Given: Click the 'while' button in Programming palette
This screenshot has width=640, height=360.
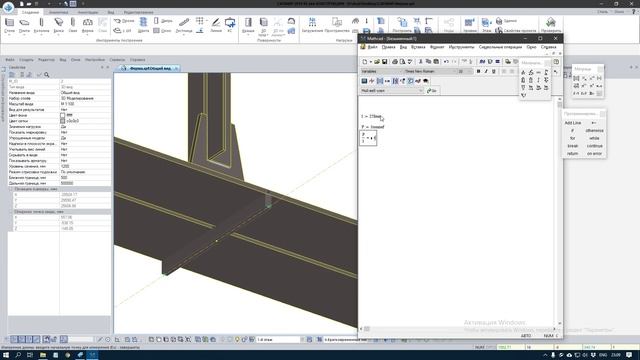Looking at the screenshot, I should [x=594, y=138].
